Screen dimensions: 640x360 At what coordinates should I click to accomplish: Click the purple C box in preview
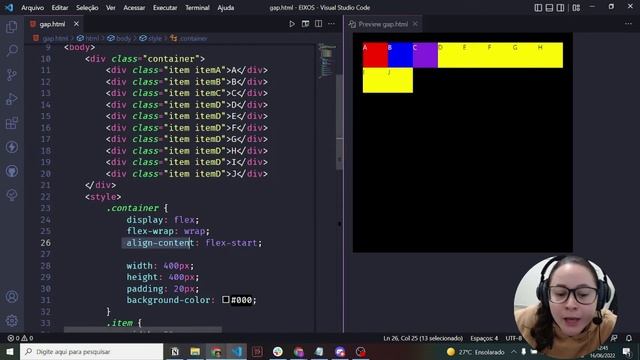click(x=425, y=55)
